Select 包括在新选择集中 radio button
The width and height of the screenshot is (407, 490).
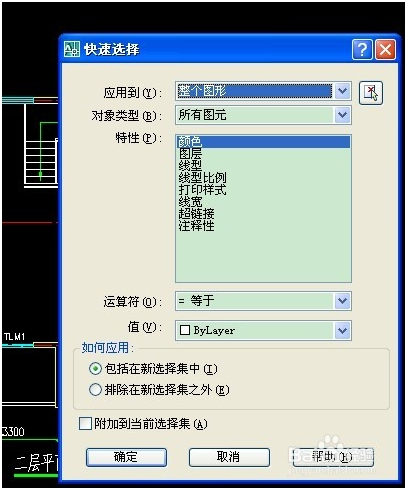point(95,369)
